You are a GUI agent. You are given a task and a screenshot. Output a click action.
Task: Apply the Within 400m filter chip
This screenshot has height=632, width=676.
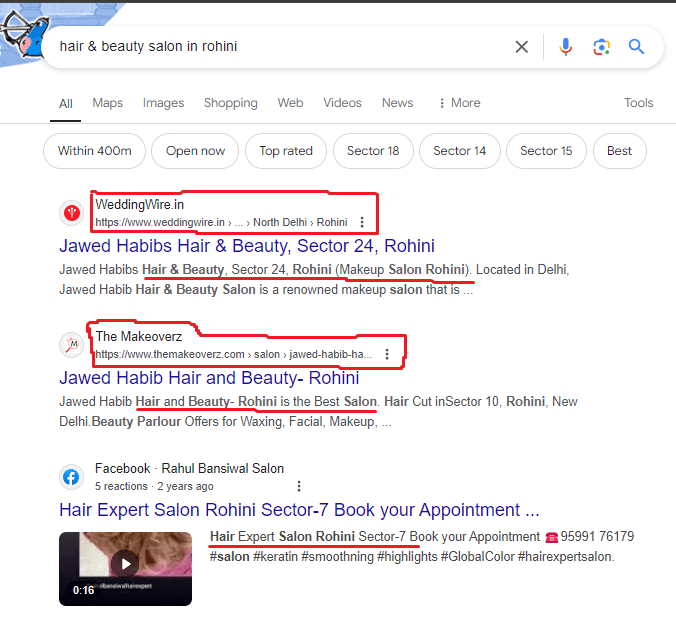click(94, 151)
